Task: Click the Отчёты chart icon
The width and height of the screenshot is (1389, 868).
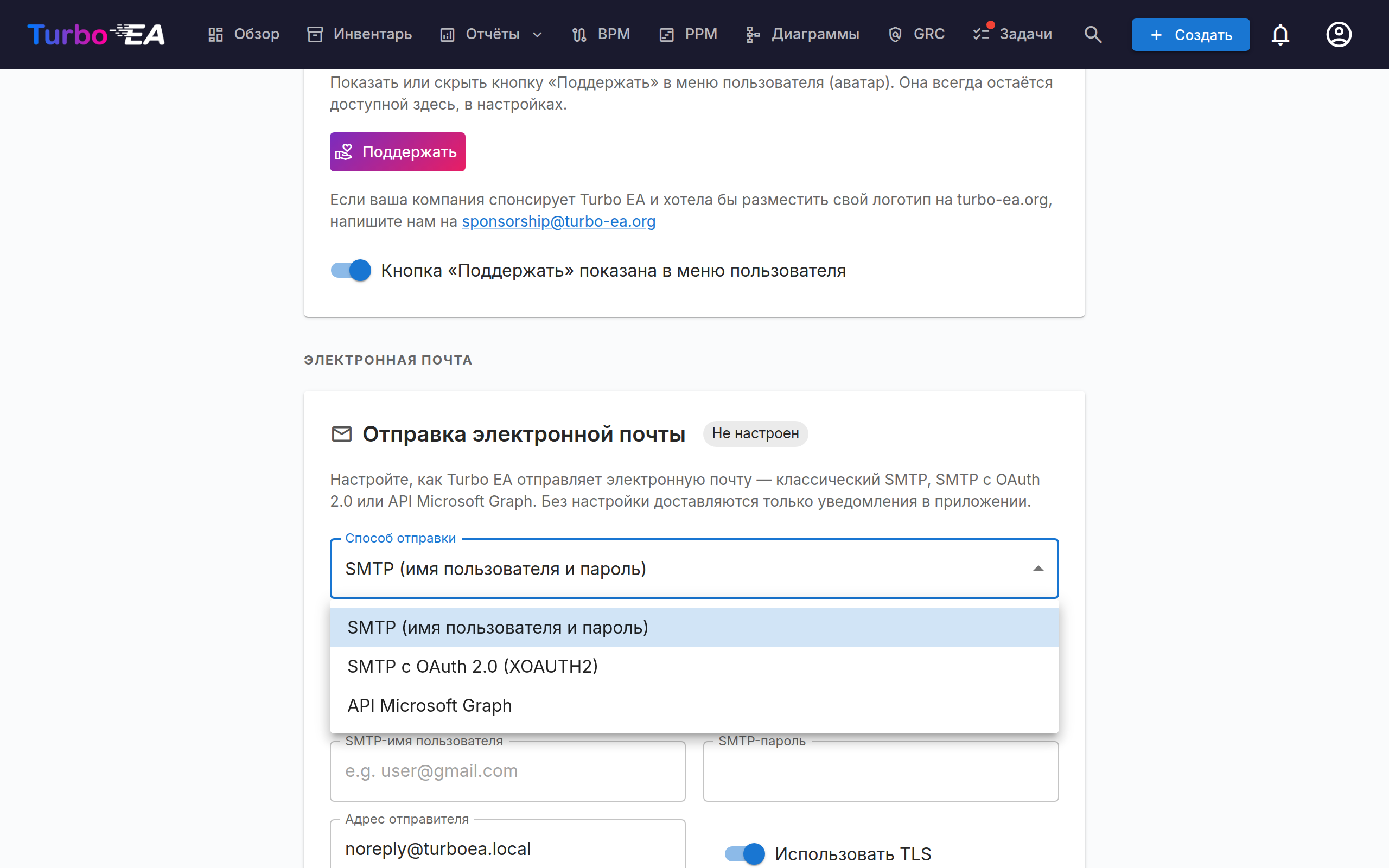Action: coord(448,35)
